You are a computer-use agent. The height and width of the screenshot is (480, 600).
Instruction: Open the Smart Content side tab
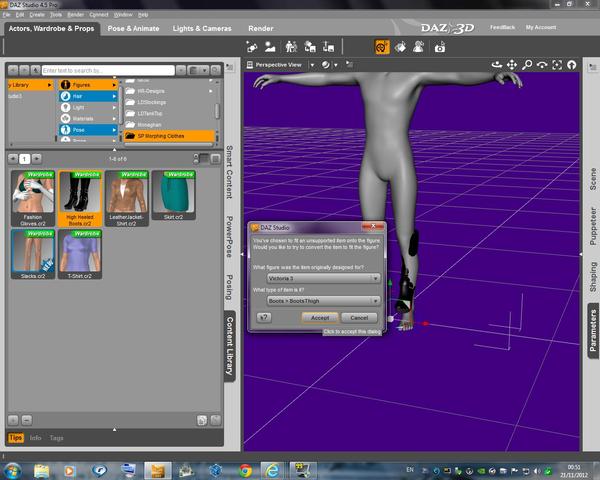229,172
